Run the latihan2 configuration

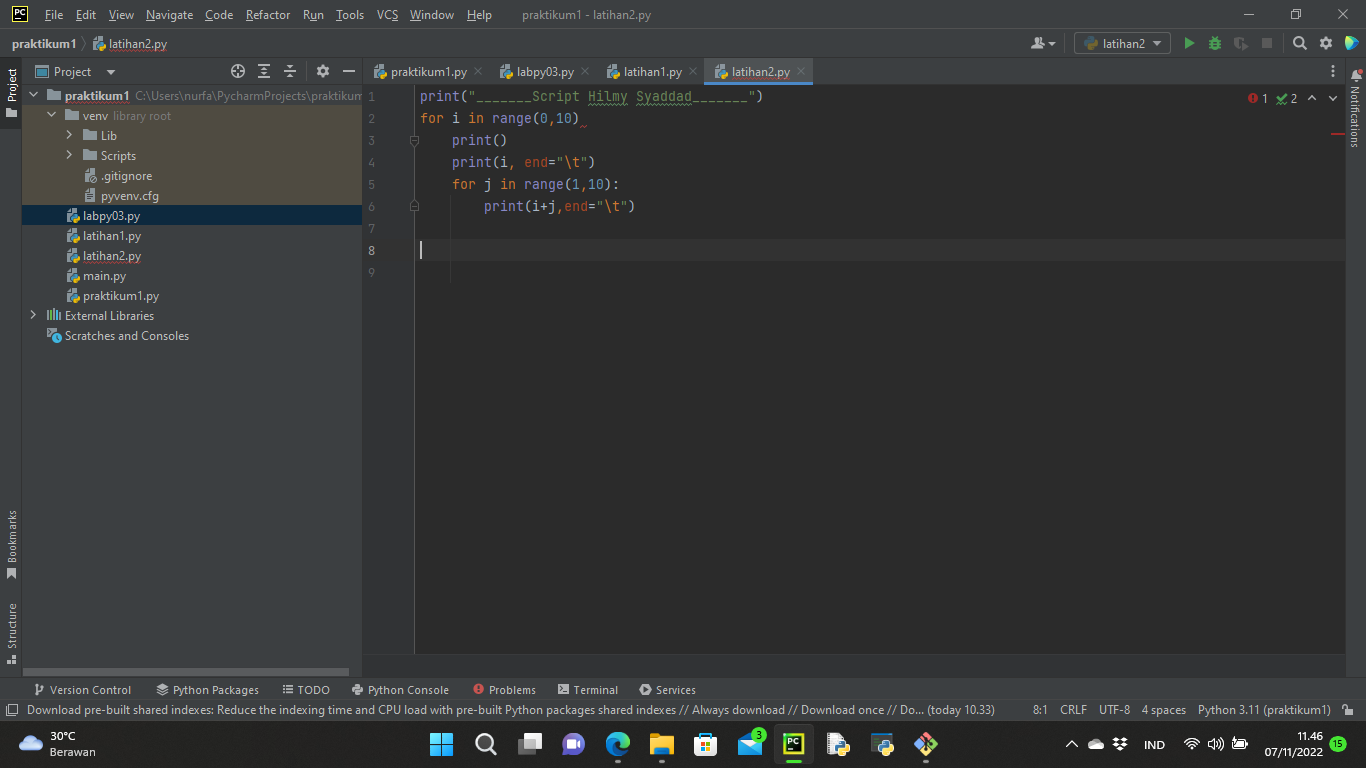1189,43
